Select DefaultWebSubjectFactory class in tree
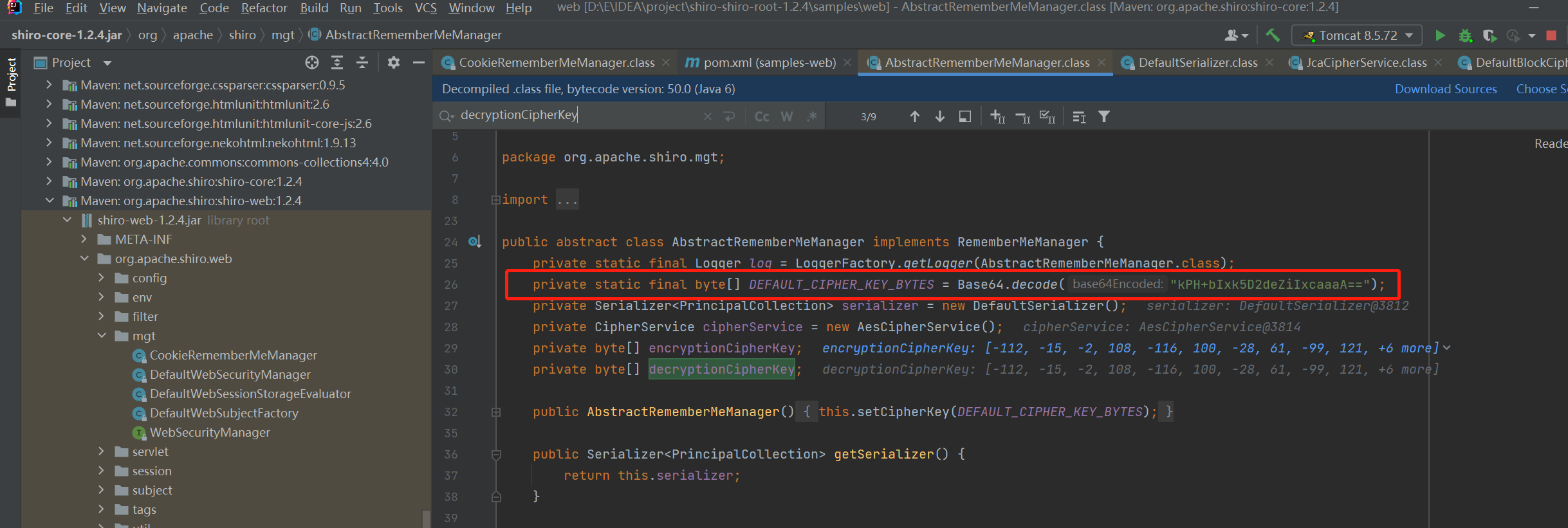Screen dimensions: 1568x528 pos(224,413)
